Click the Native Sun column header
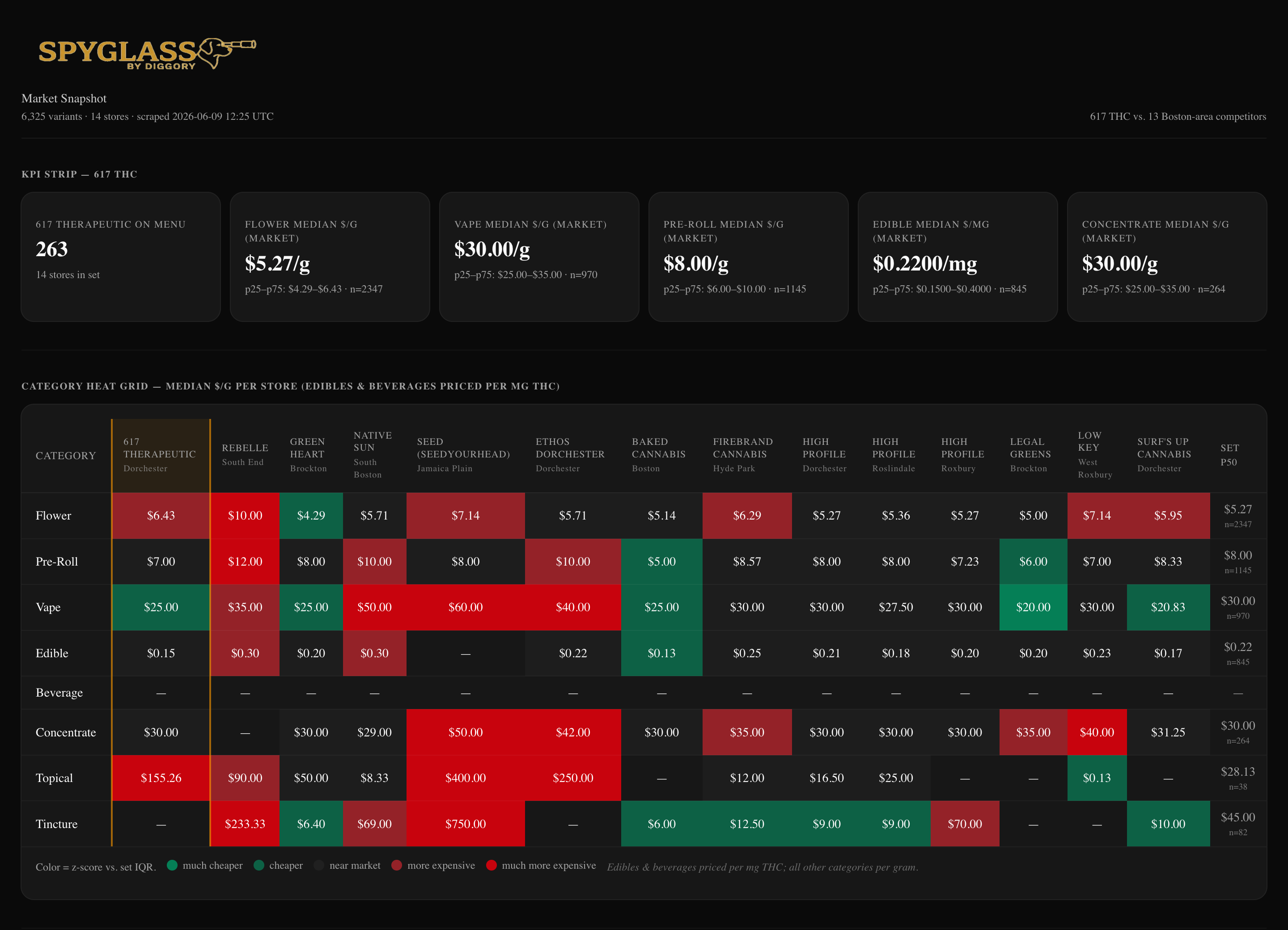Screen dimensions: 1288x930 [374, 455]
